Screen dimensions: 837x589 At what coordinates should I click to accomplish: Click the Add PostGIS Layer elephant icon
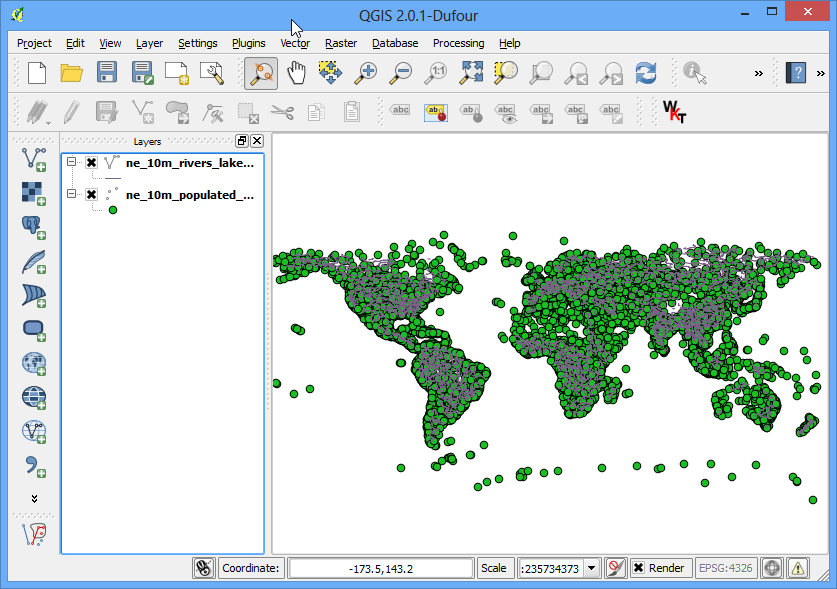(x=34, y=227)
